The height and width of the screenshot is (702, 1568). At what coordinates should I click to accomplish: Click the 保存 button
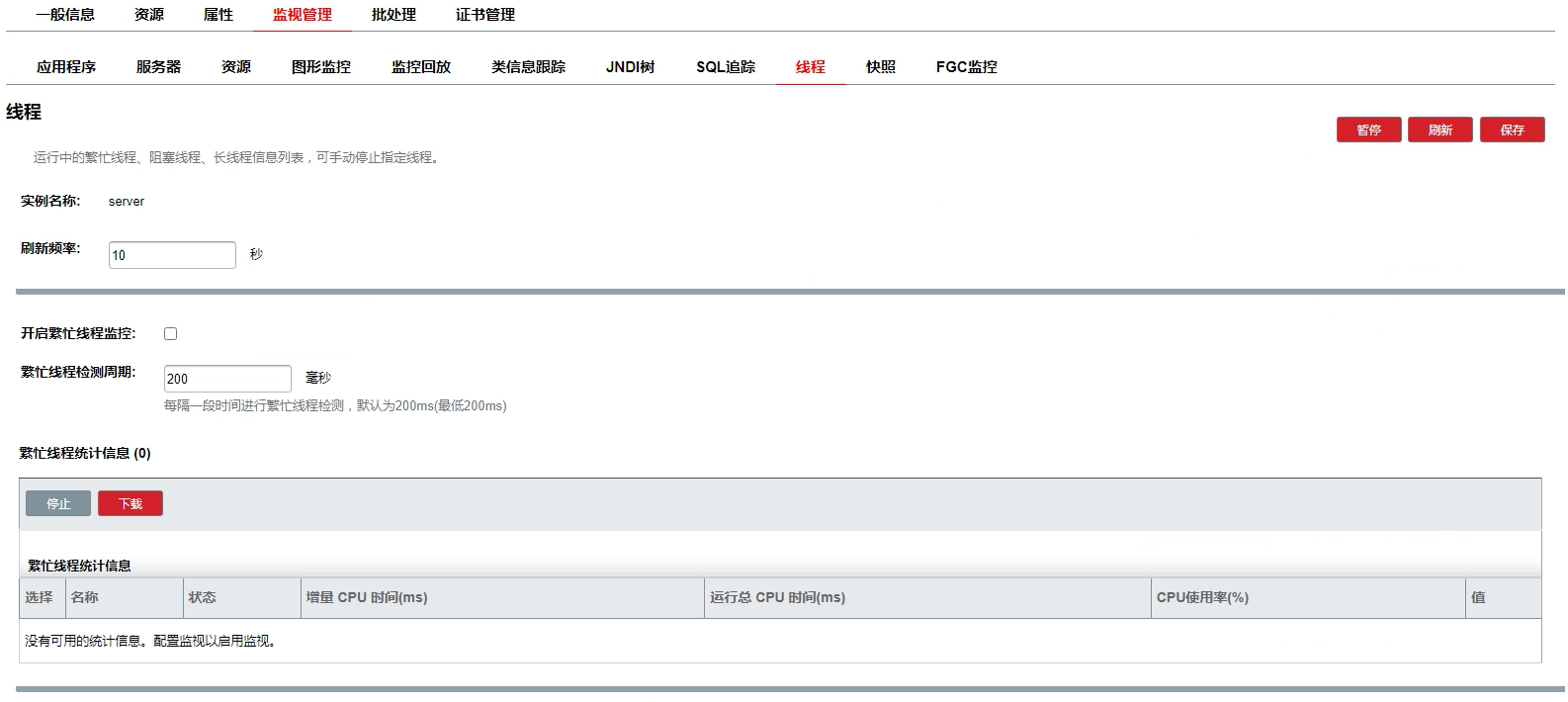(1512, 131)
